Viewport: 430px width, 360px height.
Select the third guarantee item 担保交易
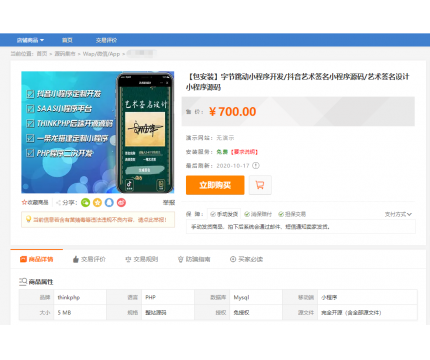(292, 214)
